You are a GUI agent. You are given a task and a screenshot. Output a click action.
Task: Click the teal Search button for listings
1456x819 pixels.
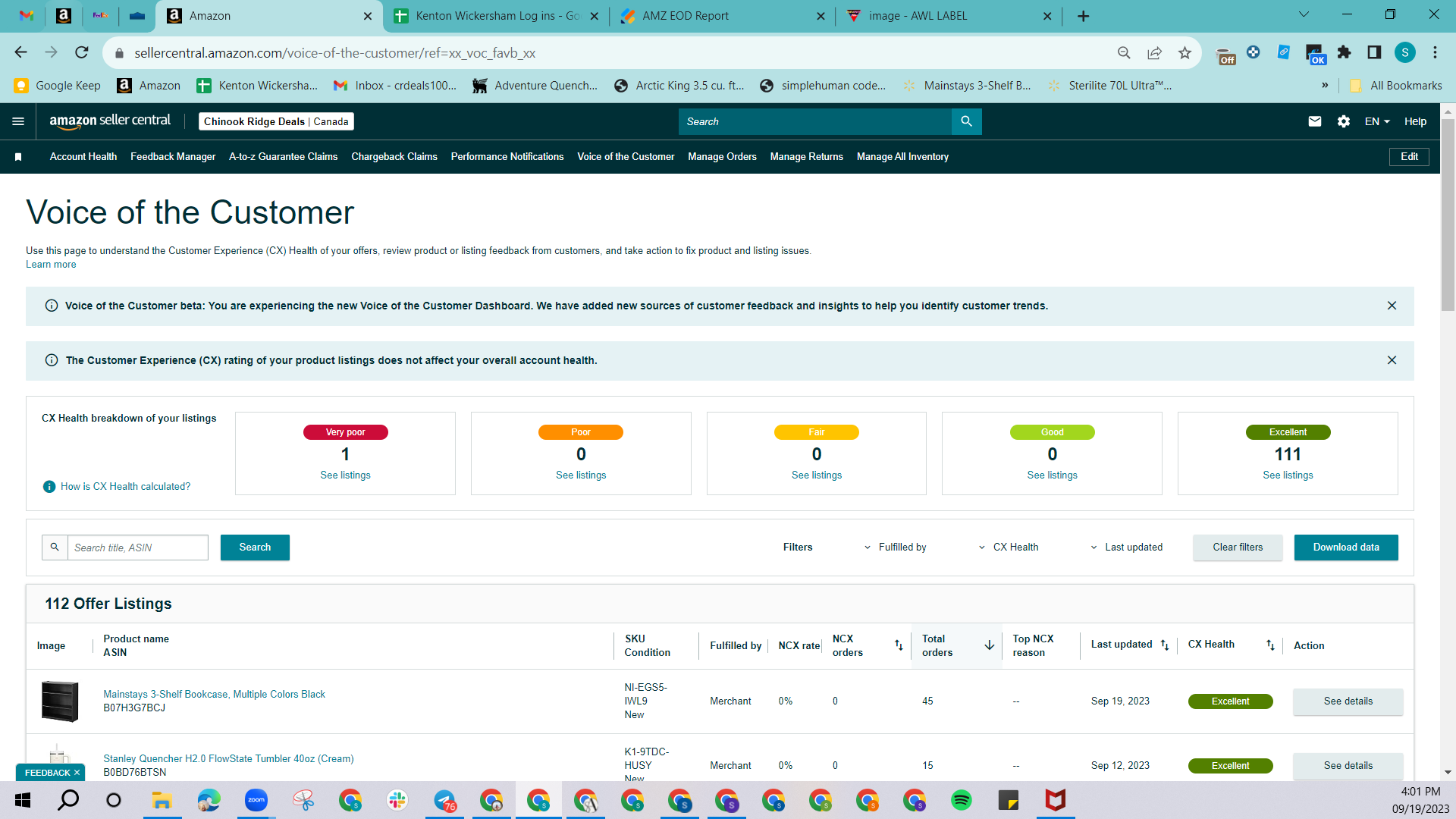(x=255, y=548)
